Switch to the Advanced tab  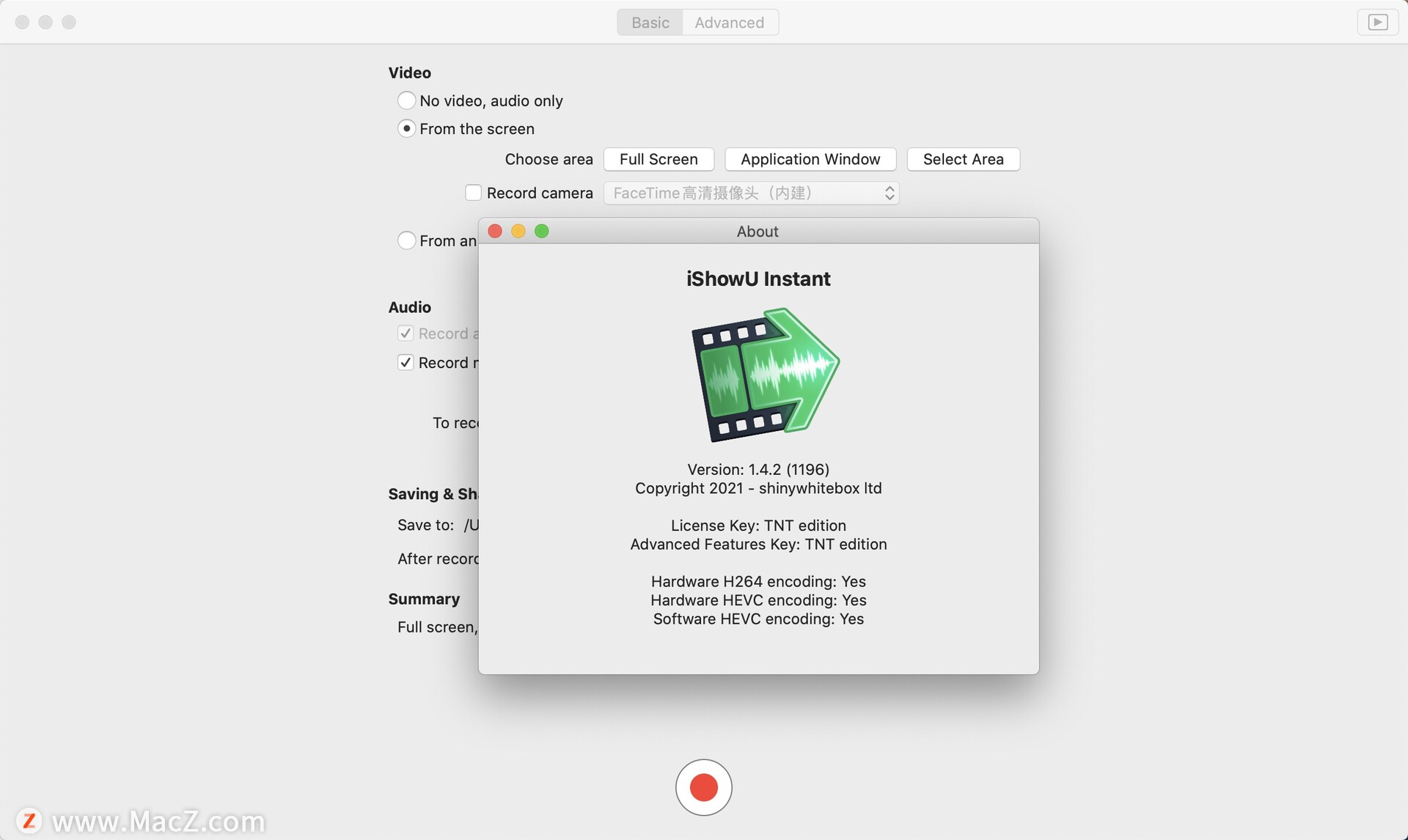[x=730, y=23]
